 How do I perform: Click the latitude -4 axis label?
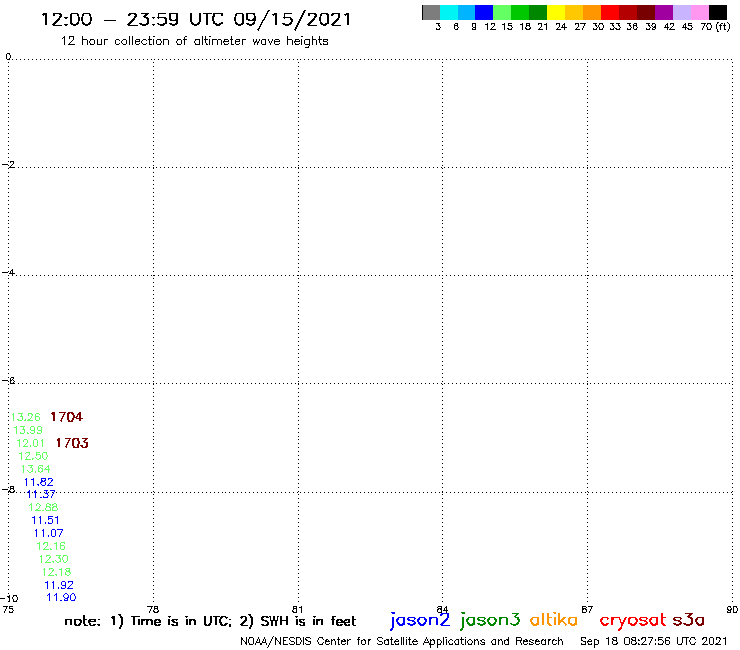pyautogui.click(x=8, y=272)
